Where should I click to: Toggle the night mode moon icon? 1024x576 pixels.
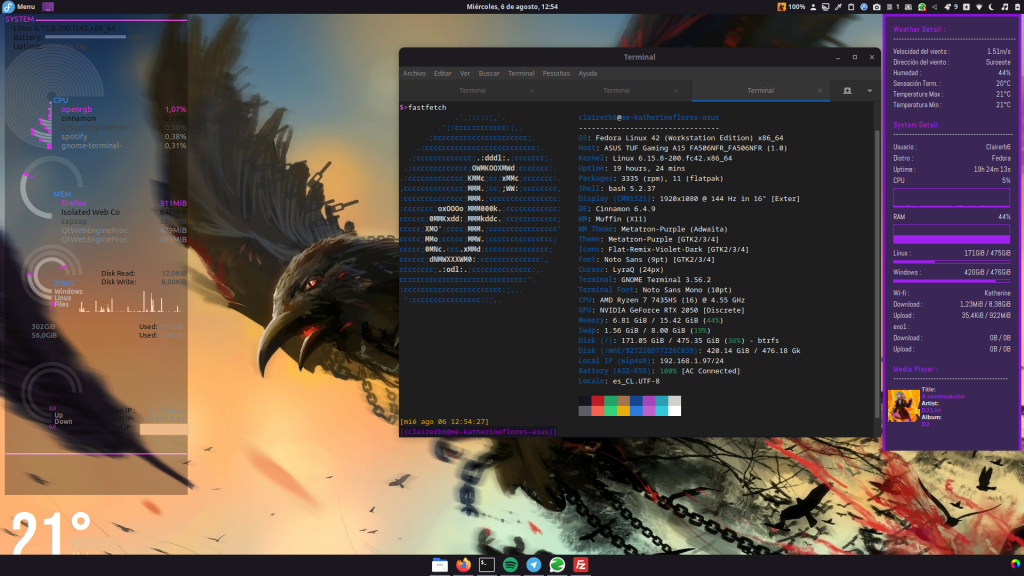click(991, 7)
